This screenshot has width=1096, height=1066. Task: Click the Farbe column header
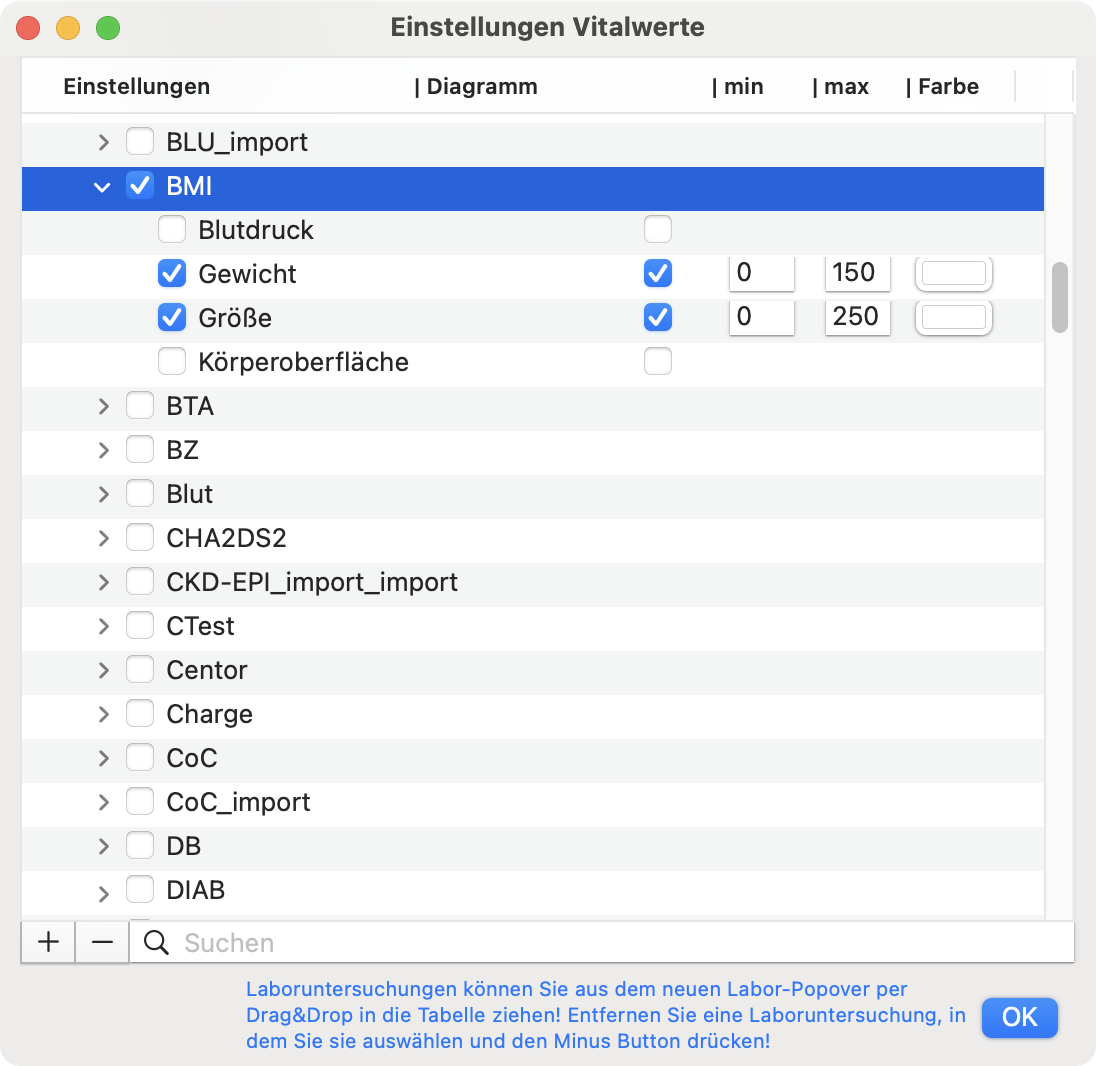point(942,86)
